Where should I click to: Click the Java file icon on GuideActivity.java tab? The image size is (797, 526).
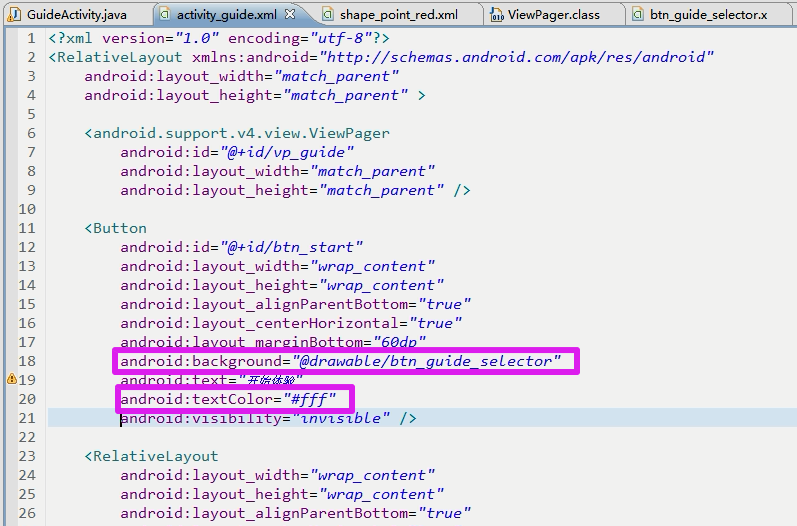tap(13, 15)
